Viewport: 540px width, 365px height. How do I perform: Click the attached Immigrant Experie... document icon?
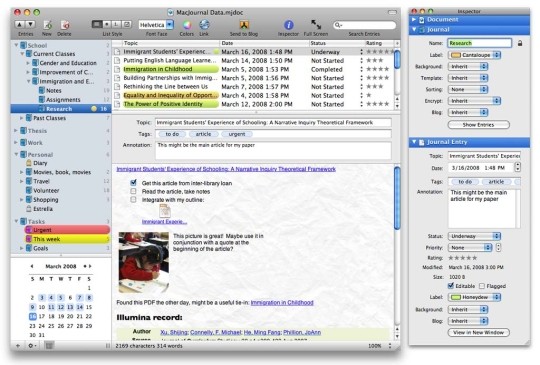coord(165,211)
